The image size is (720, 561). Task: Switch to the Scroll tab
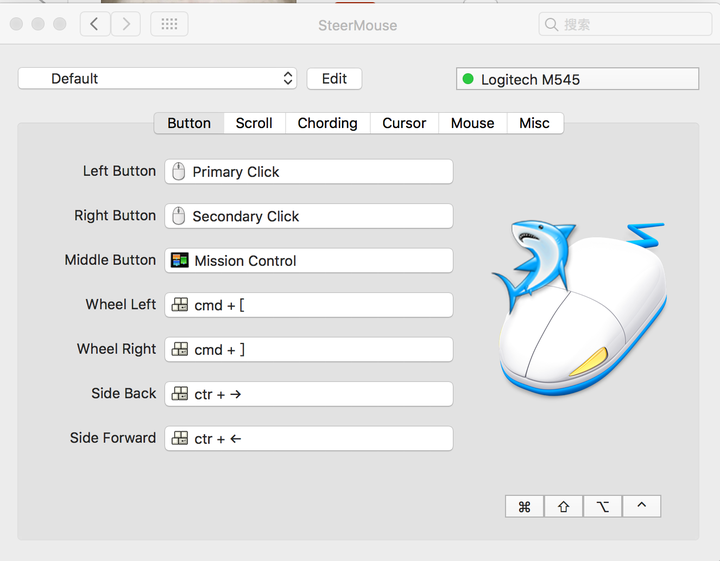tap(254, 123)
